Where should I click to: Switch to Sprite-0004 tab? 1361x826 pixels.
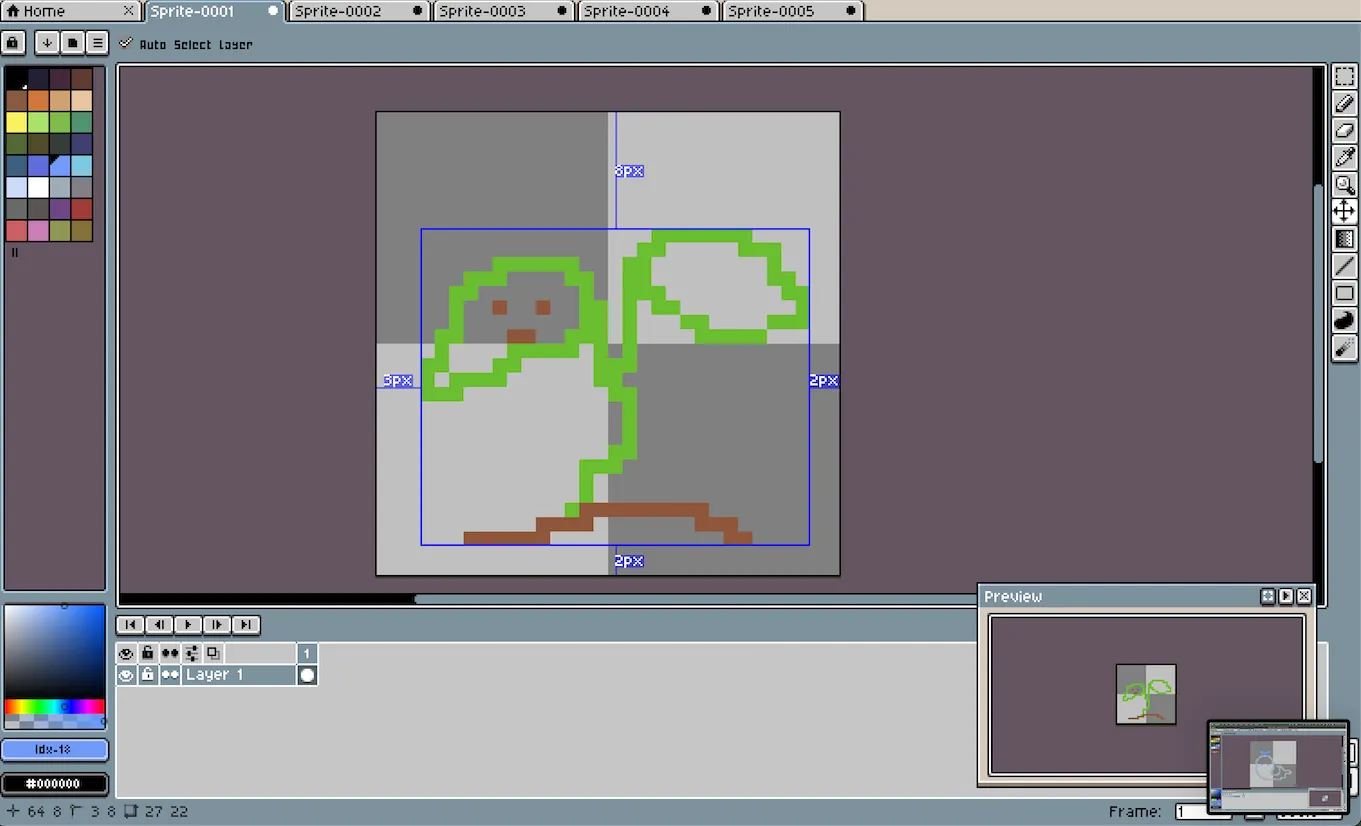click(x=648, y=11)
